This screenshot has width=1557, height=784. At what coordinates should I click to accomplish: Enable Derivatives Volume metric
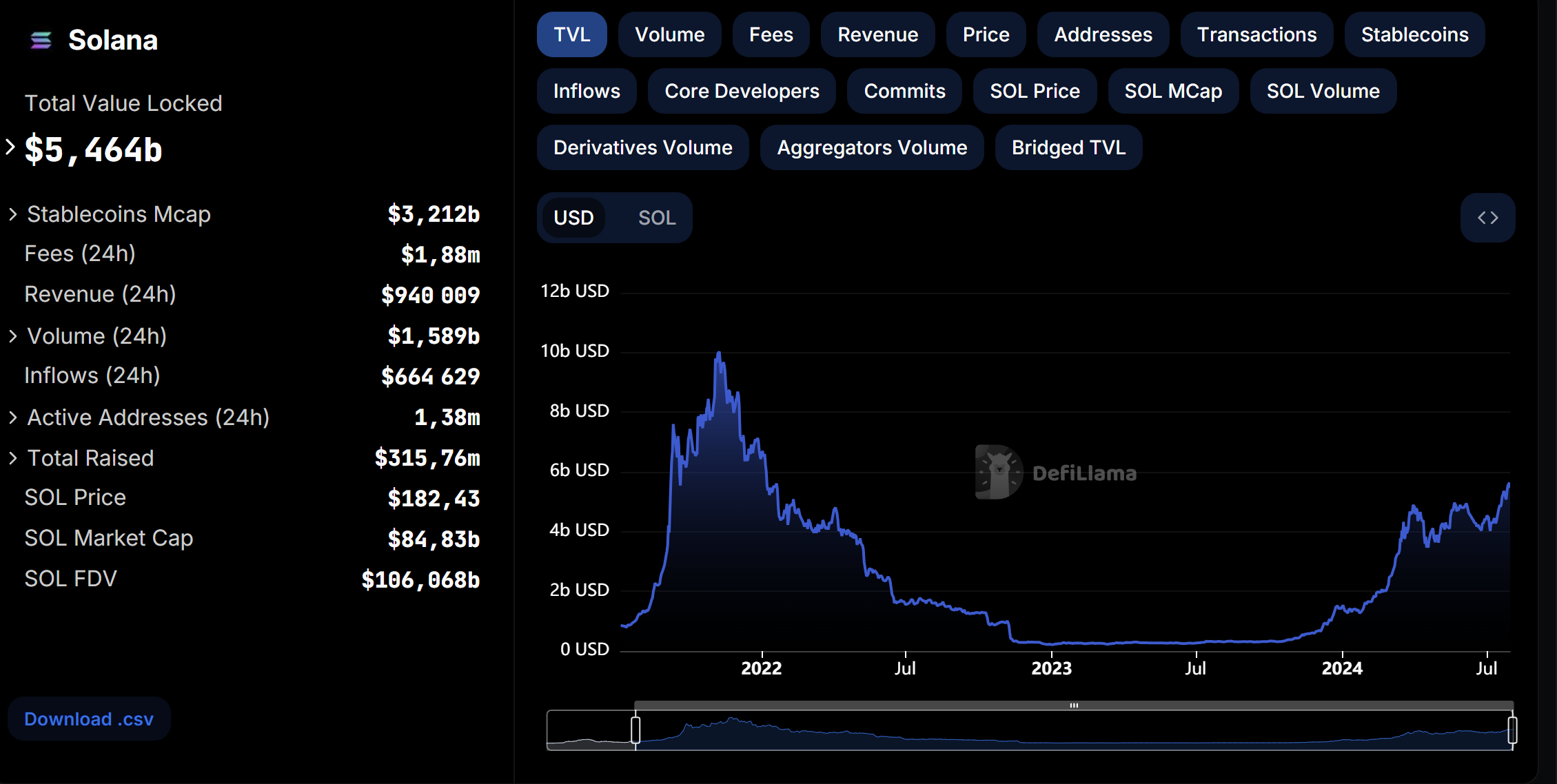(643, 147)
